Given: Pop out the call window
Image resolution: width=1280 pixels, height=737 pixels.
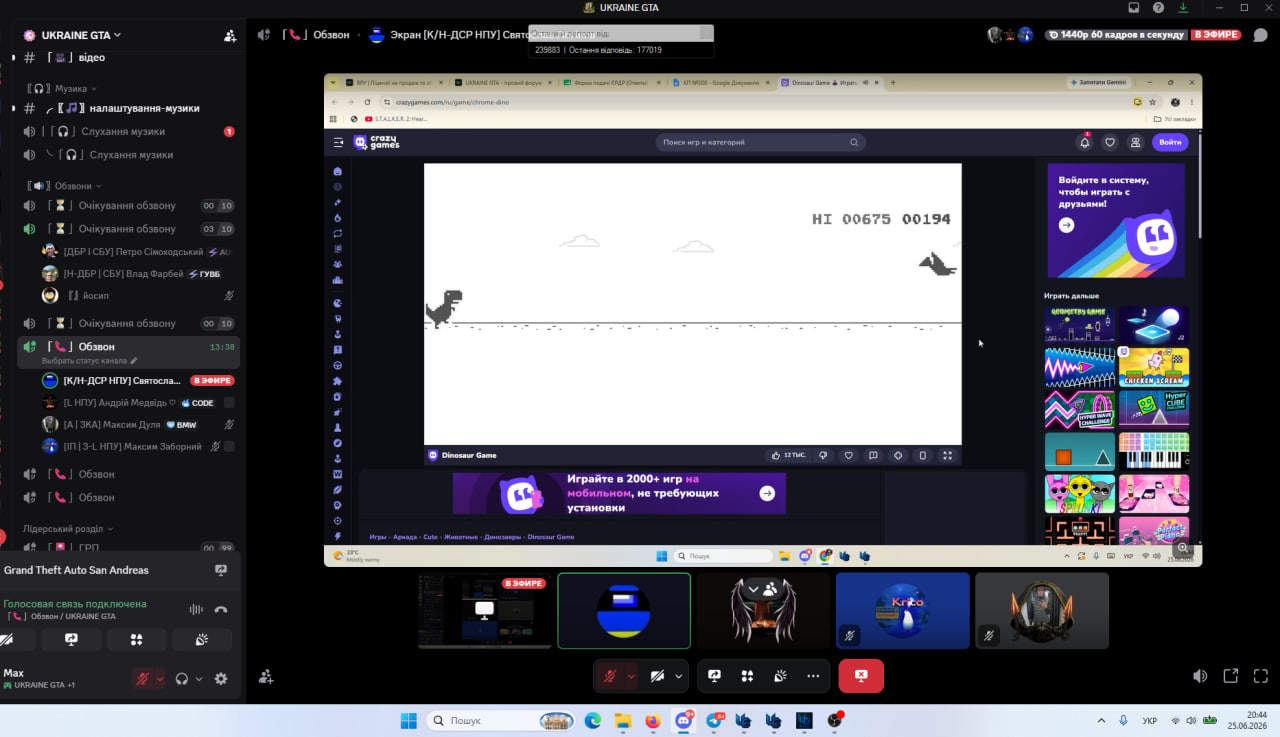Looking at the screenshot, I should (x=1231, y=676).
